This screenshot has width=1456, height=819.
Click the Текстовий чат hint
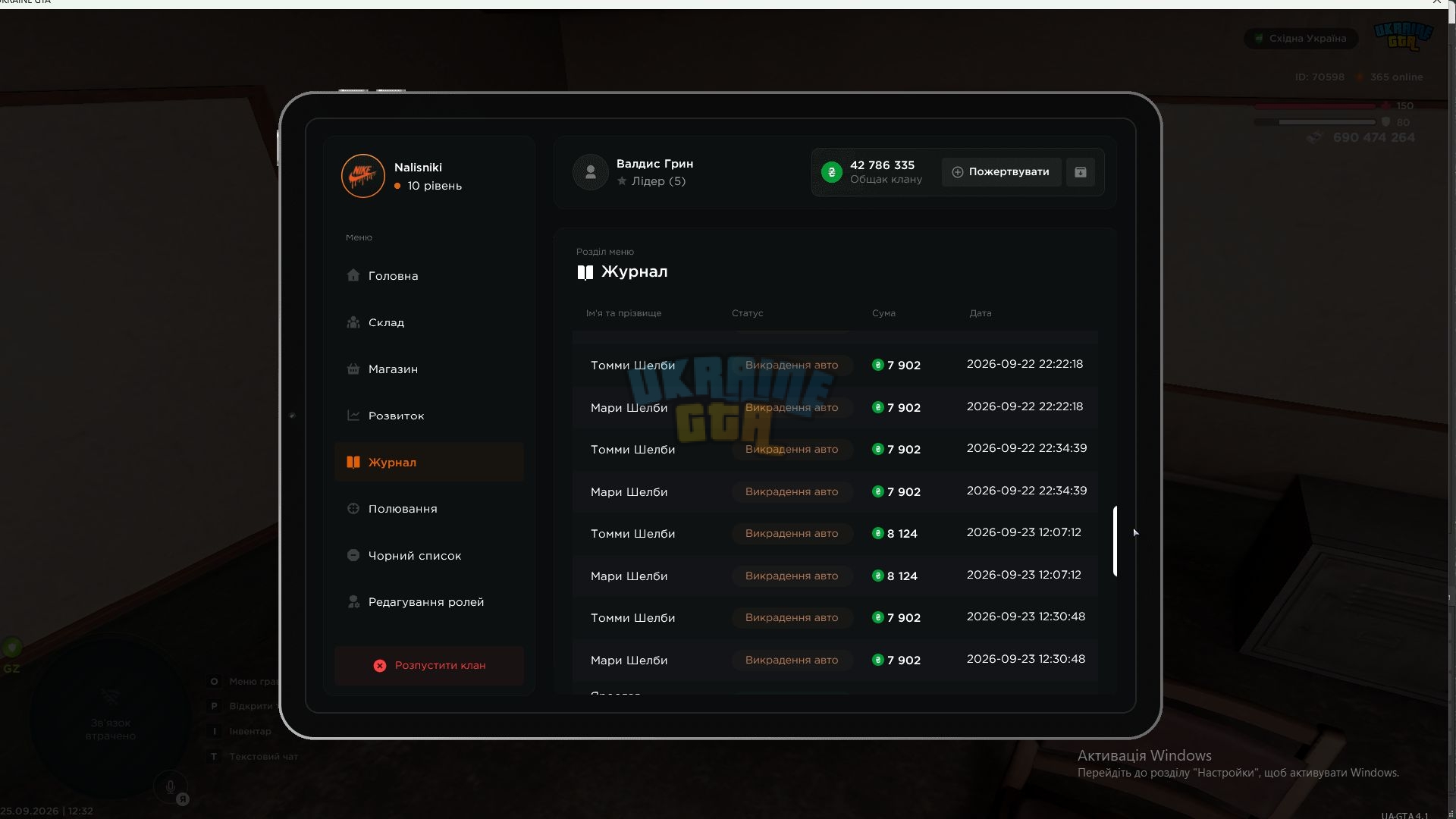coord(263,757)
